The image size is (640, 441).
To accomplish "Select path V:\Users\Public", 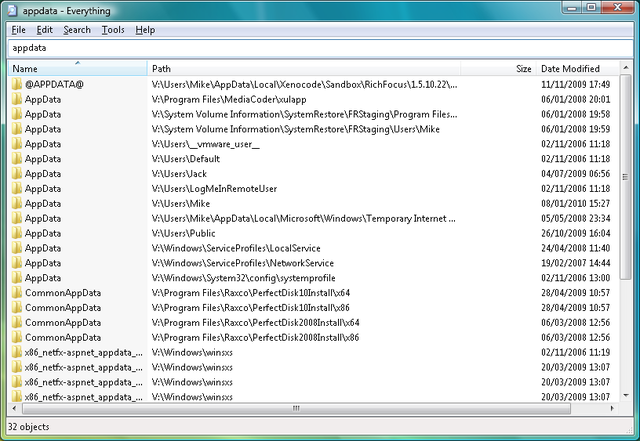I will [183, 233].
